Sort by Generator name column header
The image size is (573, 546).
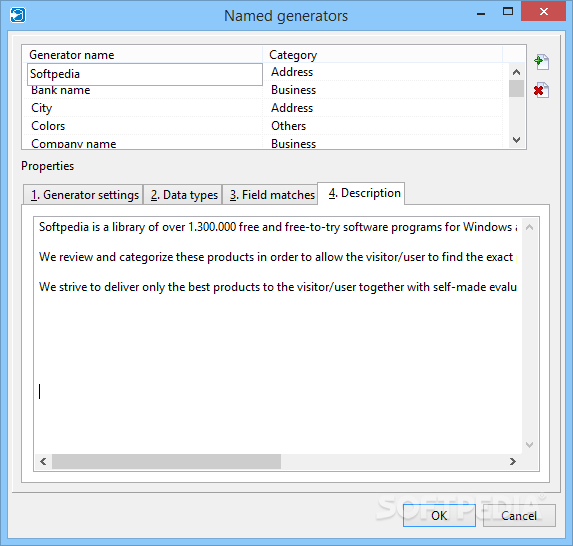pos(143,55)
